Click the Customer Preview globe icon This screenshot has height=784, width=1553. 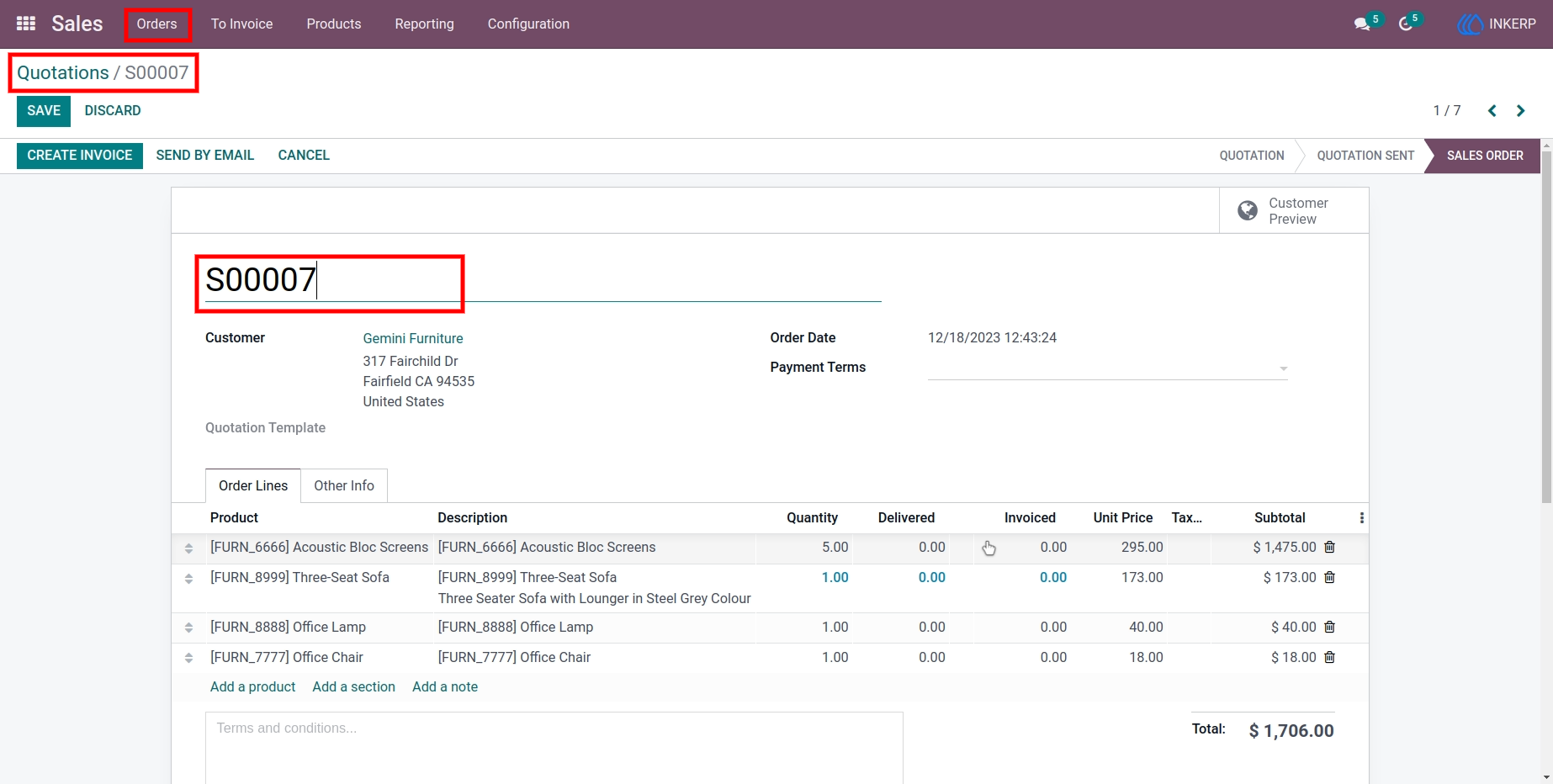(x=1248, y=210)
